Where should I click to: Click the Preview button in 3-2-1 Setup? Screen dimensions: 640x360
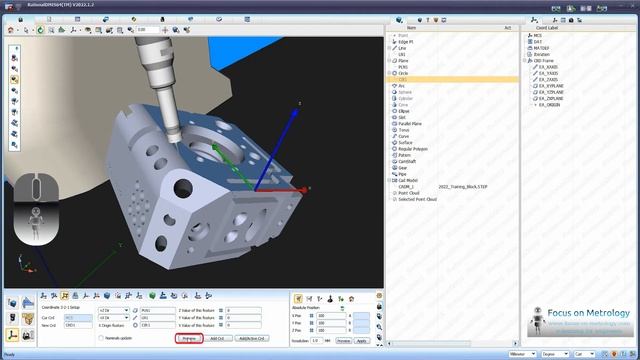[189, 338]
